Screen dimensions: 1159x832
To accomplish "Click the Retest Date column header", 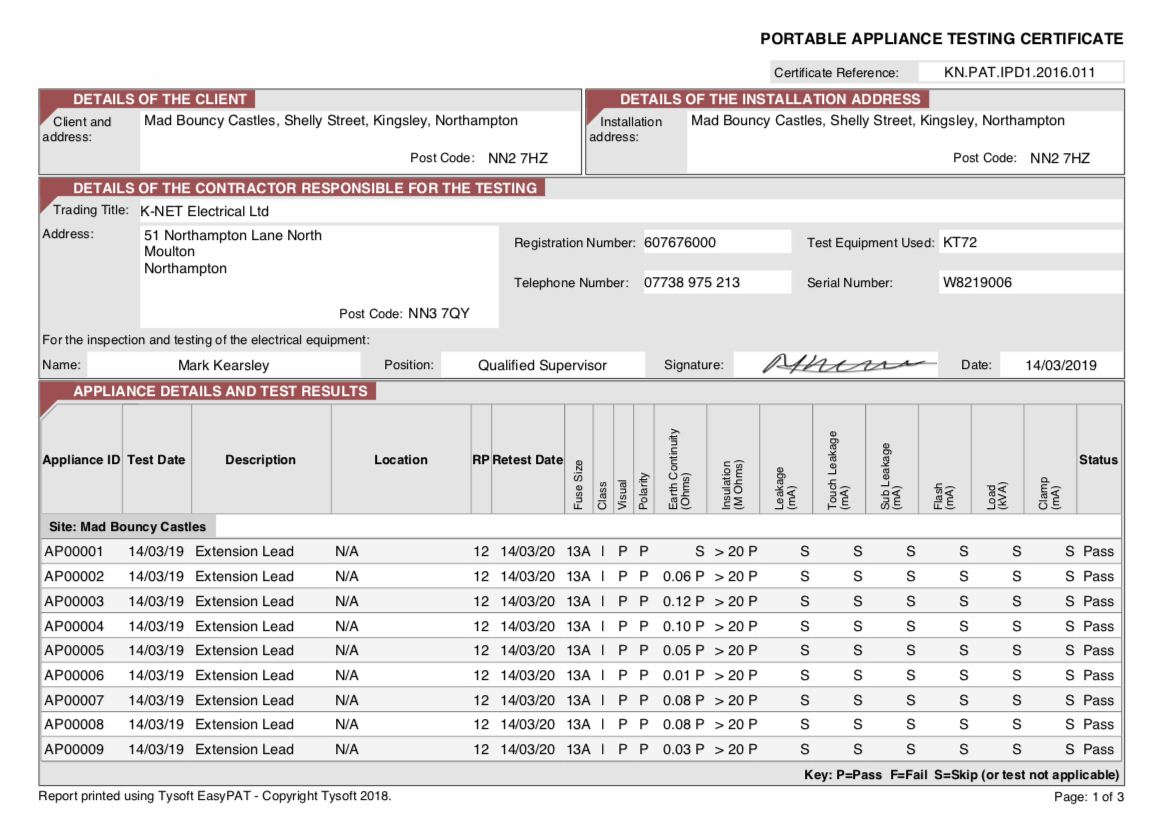I will point(528,460).
